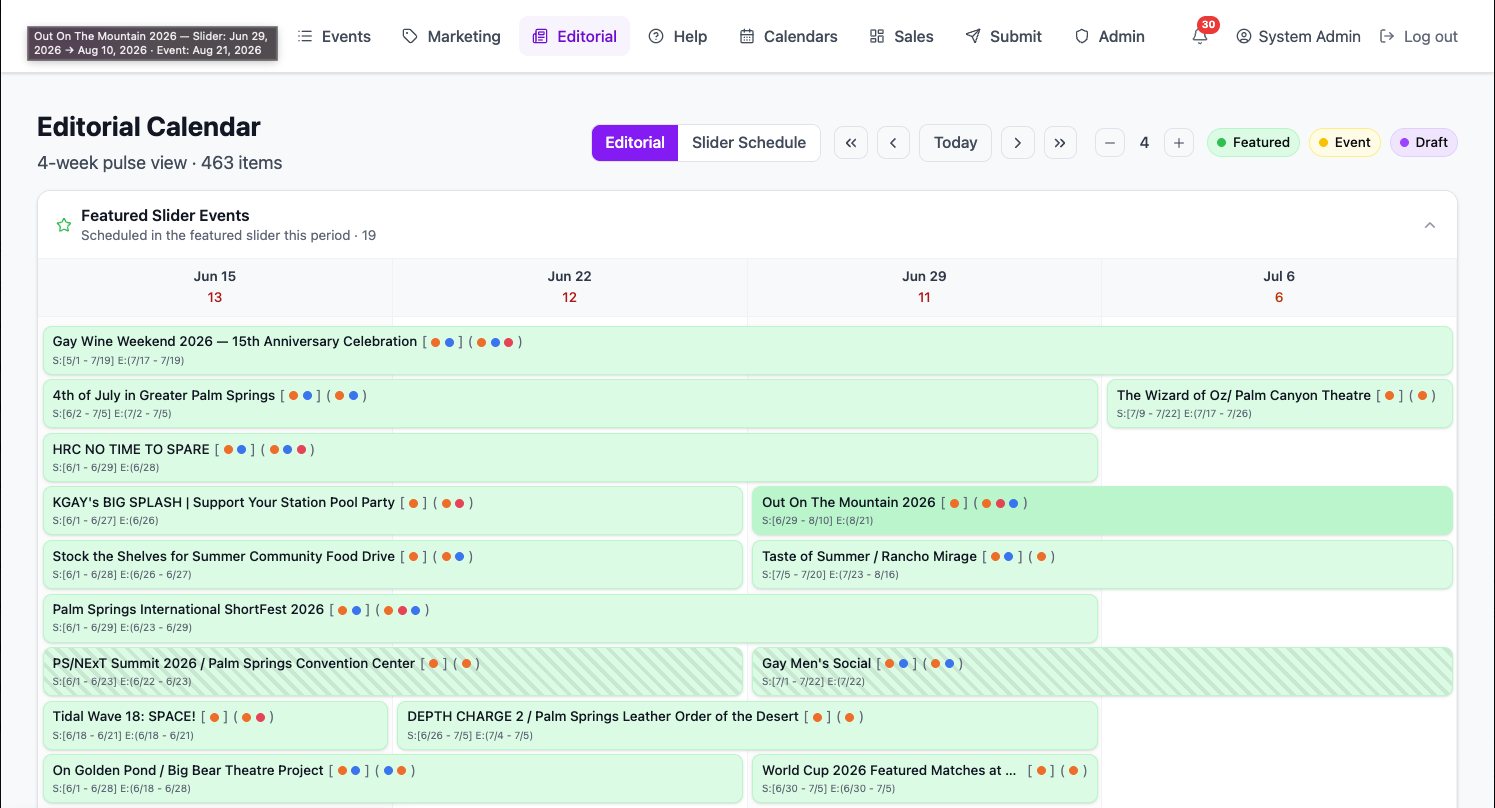
Task: Go to the Marketing section
Action: click(451, 36)
